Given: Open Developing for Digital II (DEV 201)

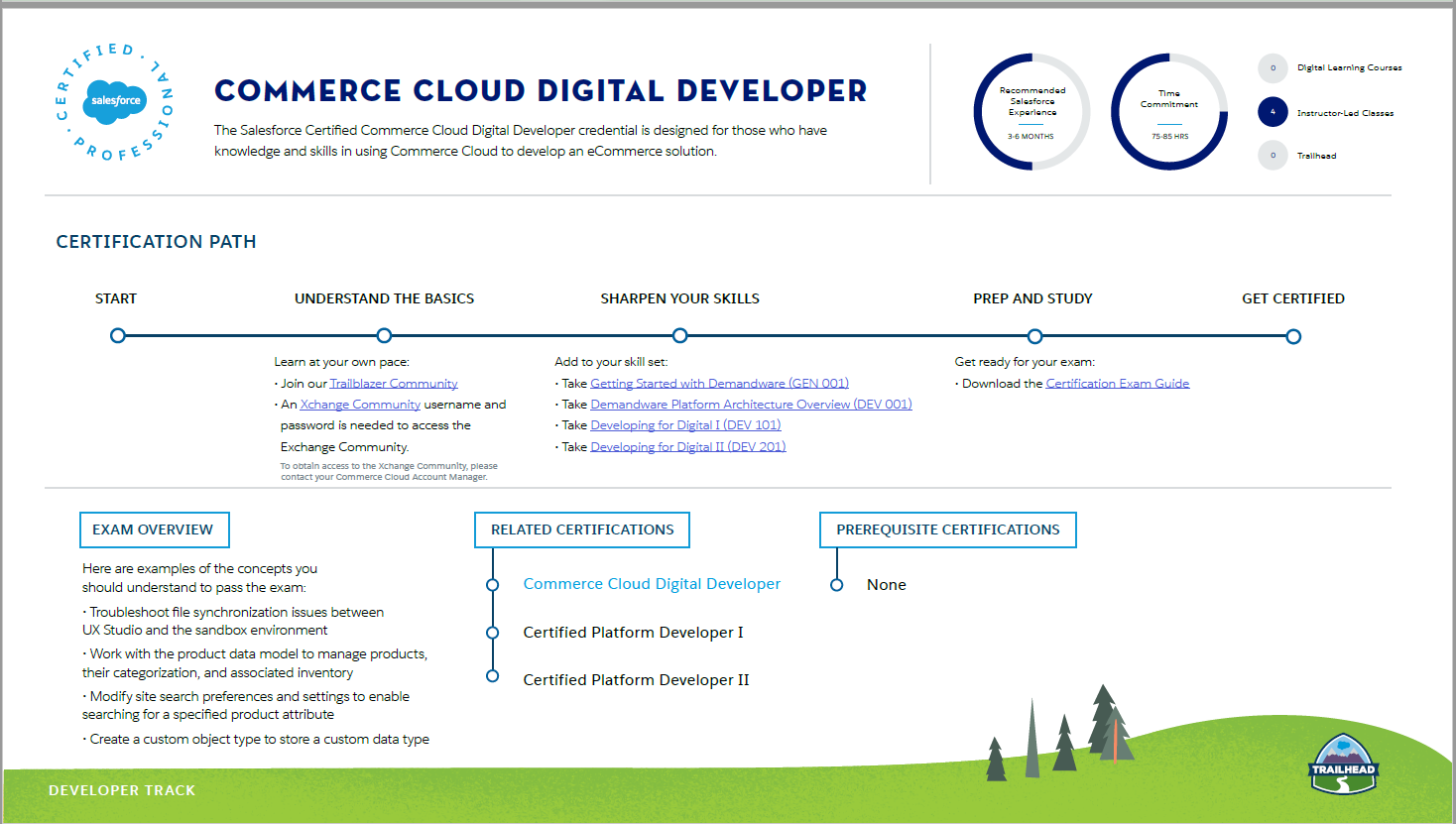Looking at the screenshot, I should tap(687, 447).
